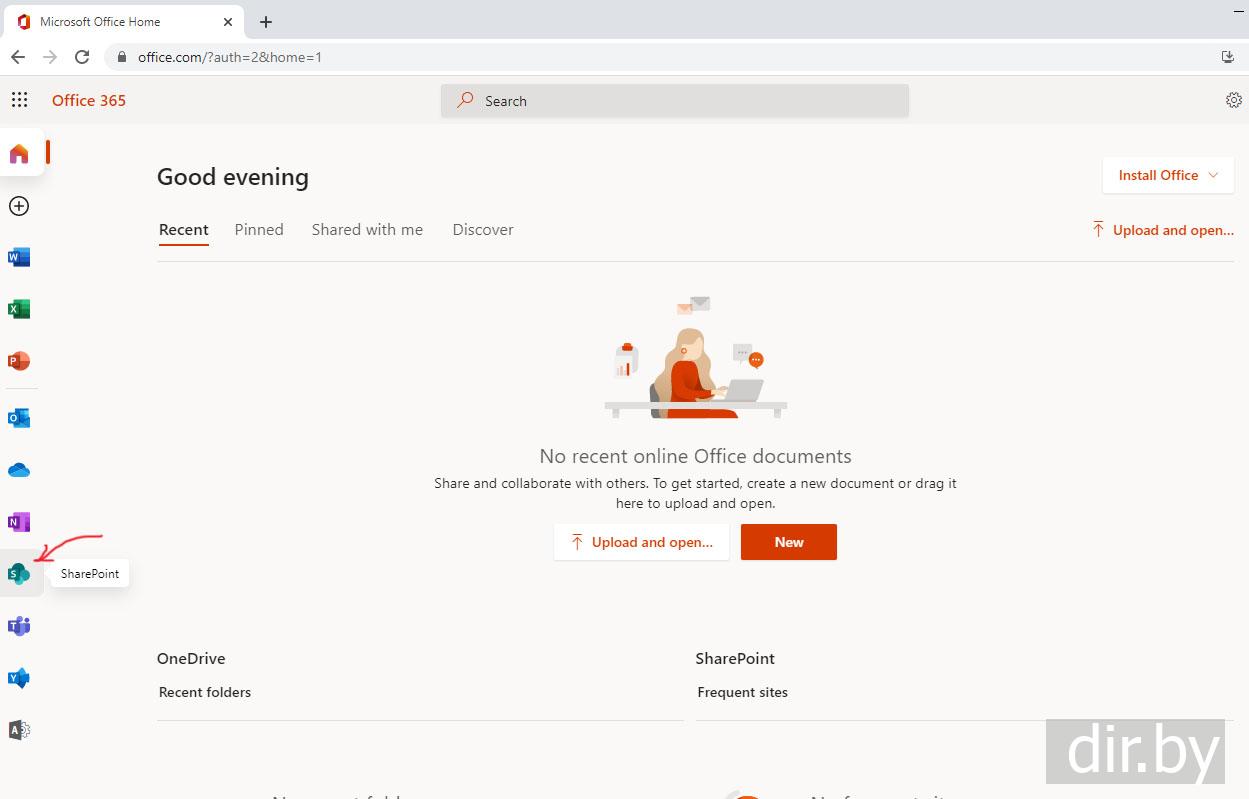
Task: Click the browser download icon
Action: (1228, 57)
